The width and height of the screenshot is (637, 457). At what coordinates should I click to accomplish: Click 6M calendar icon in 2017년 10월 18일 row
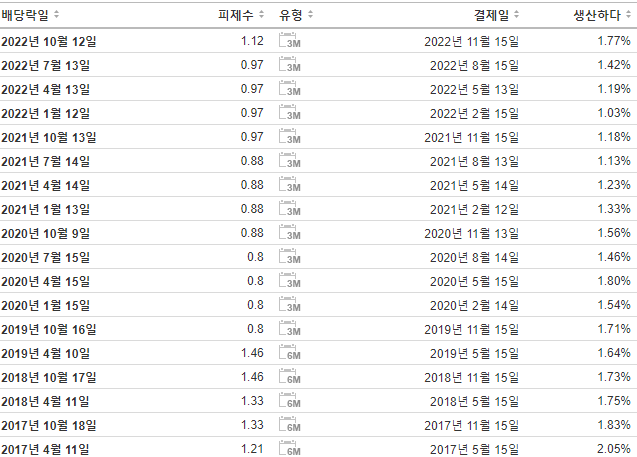(290, 424)
